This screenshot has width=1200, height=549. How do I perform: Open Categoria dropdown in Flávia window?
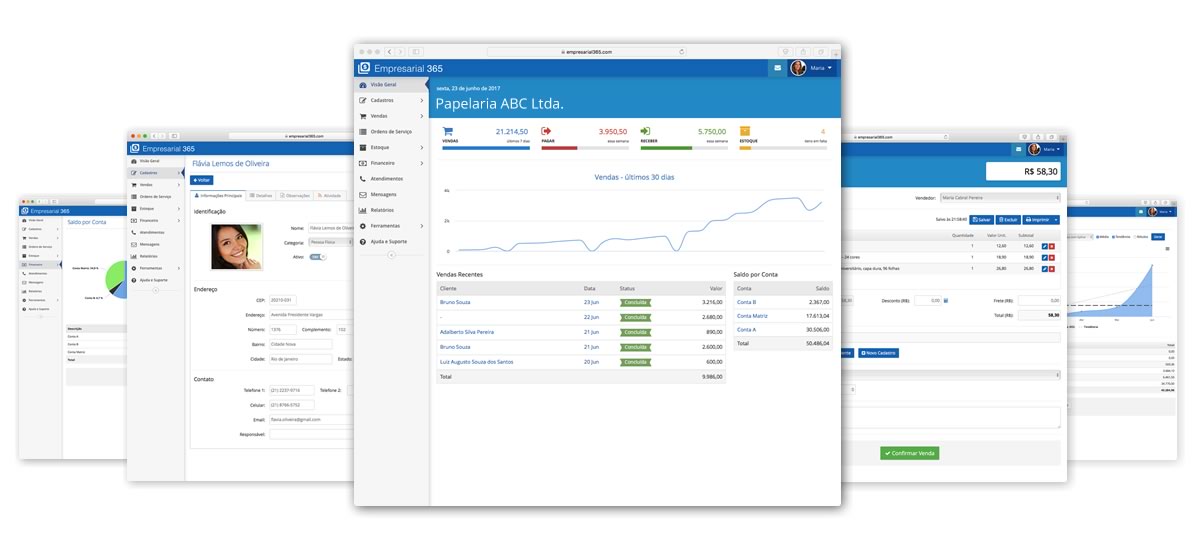(331, 242)
